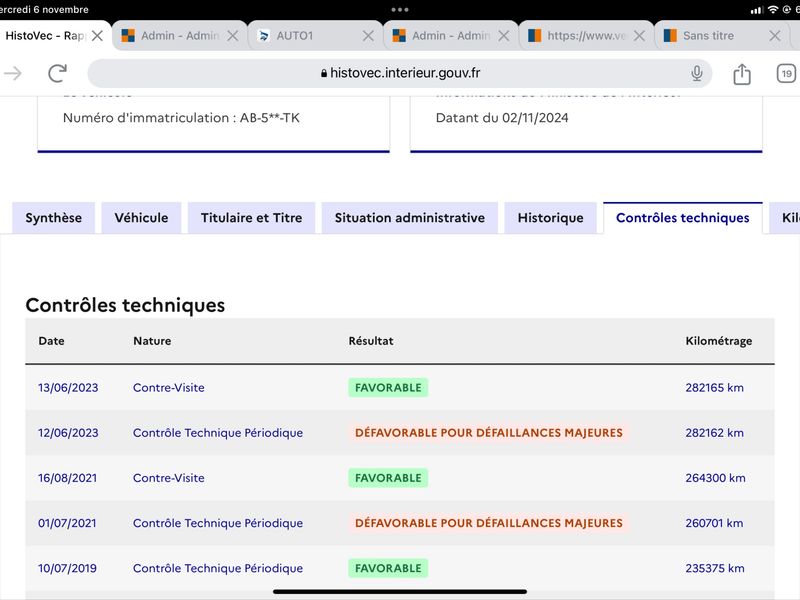Open the tab switcher showing 19 tabs

point(786,74)
